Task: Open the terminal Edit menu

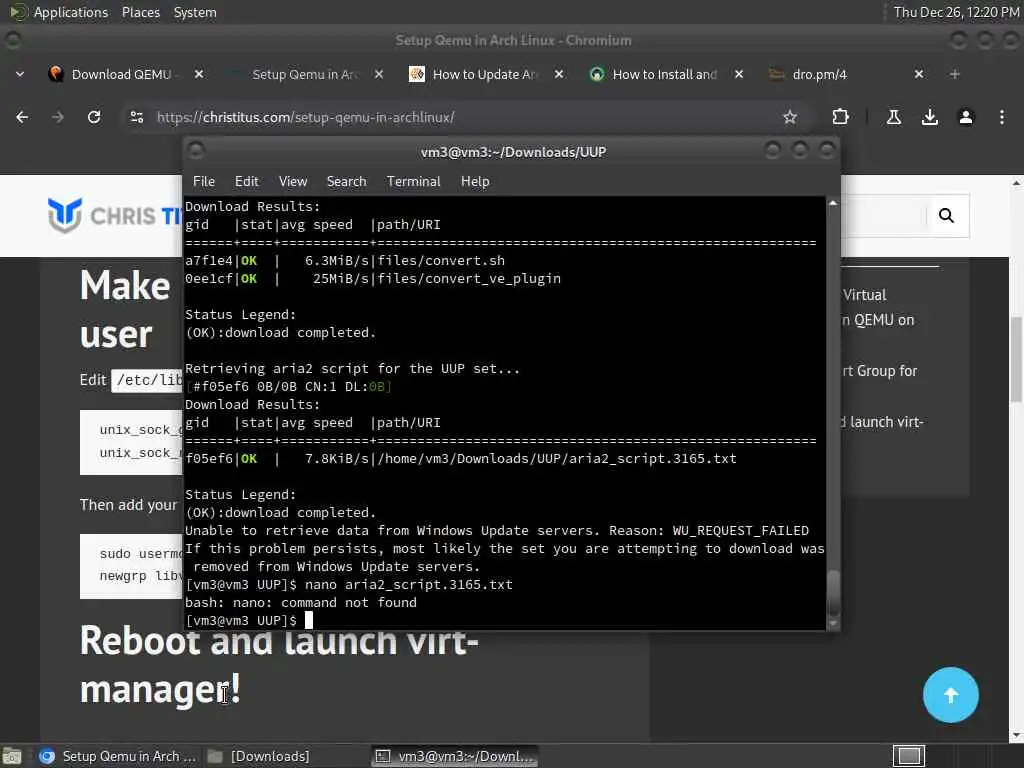Action: click(x=246, y=182)
